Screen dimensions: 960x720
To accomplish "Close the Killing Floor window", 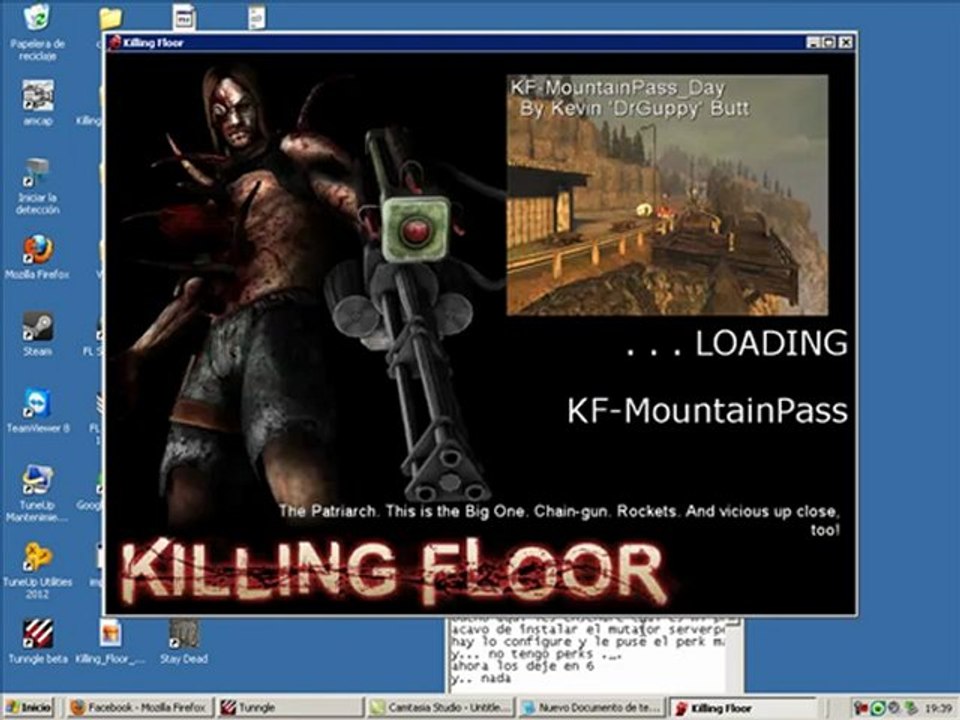I will pyautogui.click(x=846, y=42).
